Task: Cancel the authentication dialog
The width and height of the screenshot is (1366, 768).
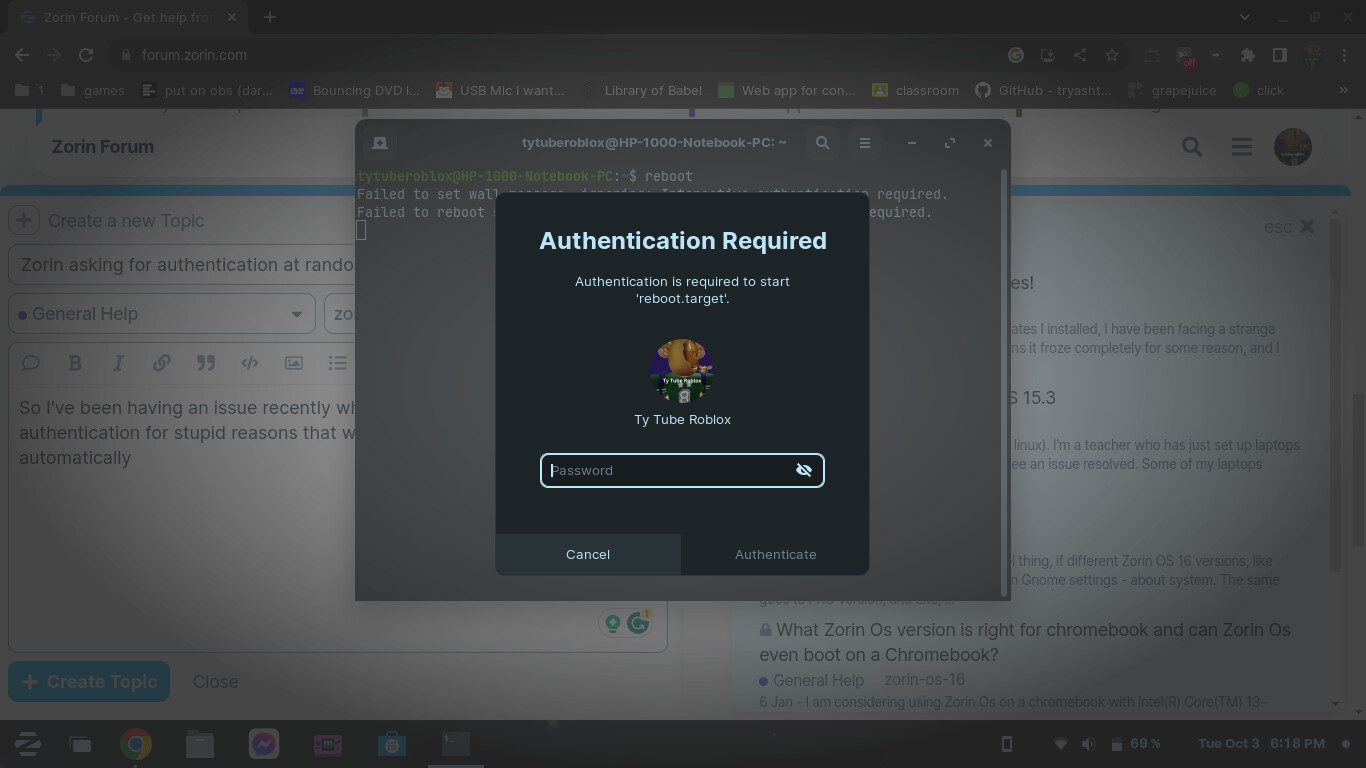Action: pyautogui.click(x=588, y=554)
